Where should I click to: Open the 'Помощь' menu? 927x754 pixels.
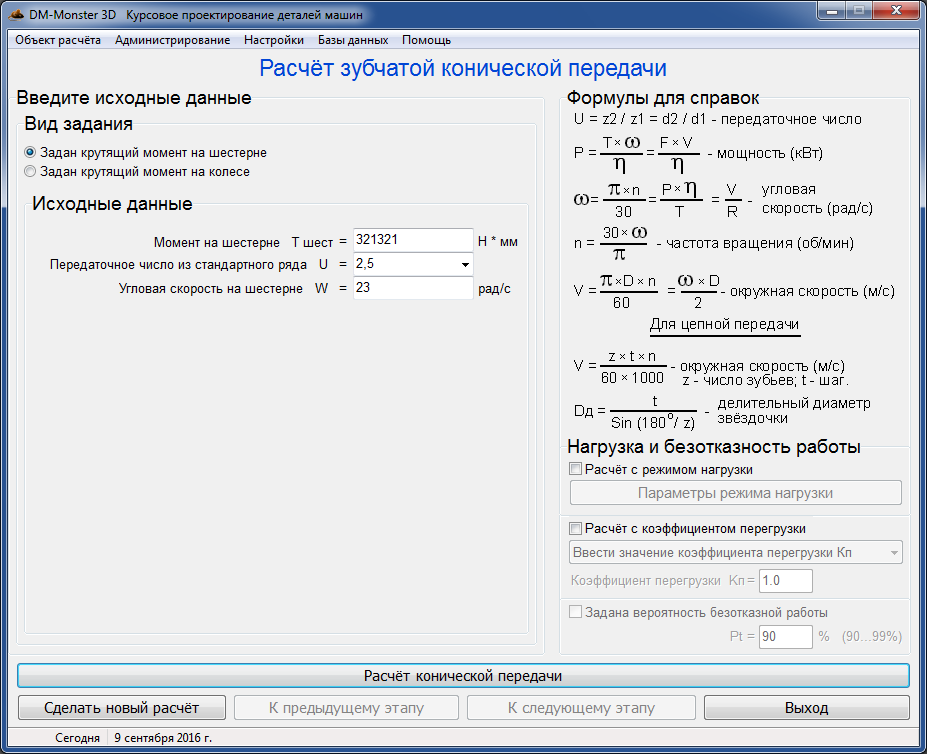(x=426, y=40)
